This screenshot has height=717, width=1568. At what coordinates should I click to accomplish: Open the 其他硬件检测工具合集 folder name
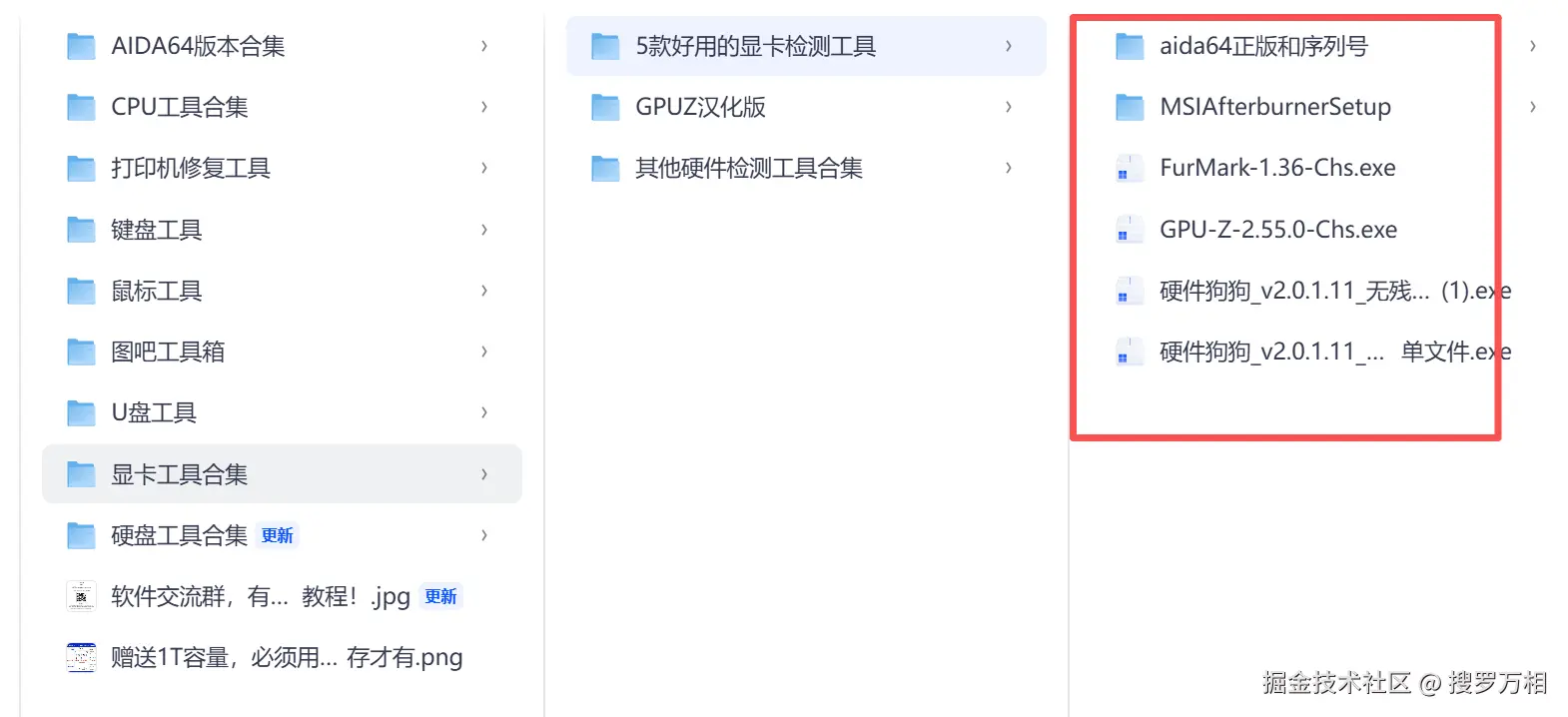[749, 168]
